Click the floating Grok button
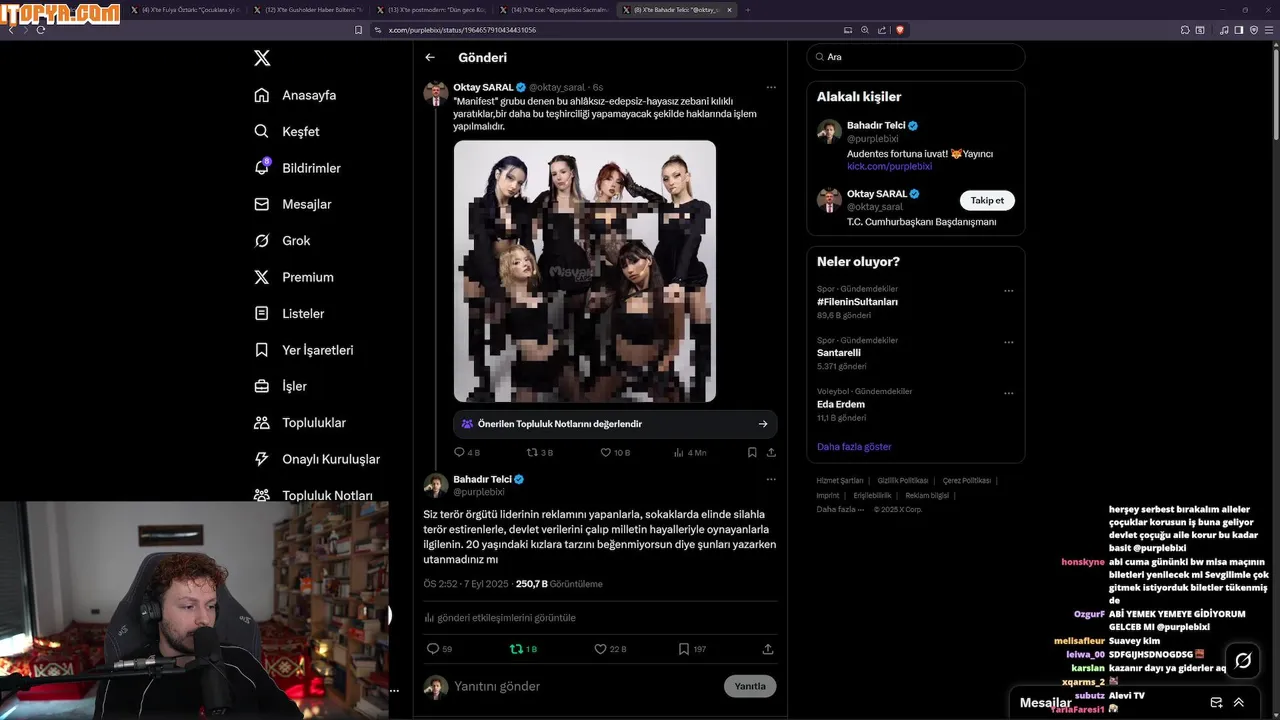 1243,661
